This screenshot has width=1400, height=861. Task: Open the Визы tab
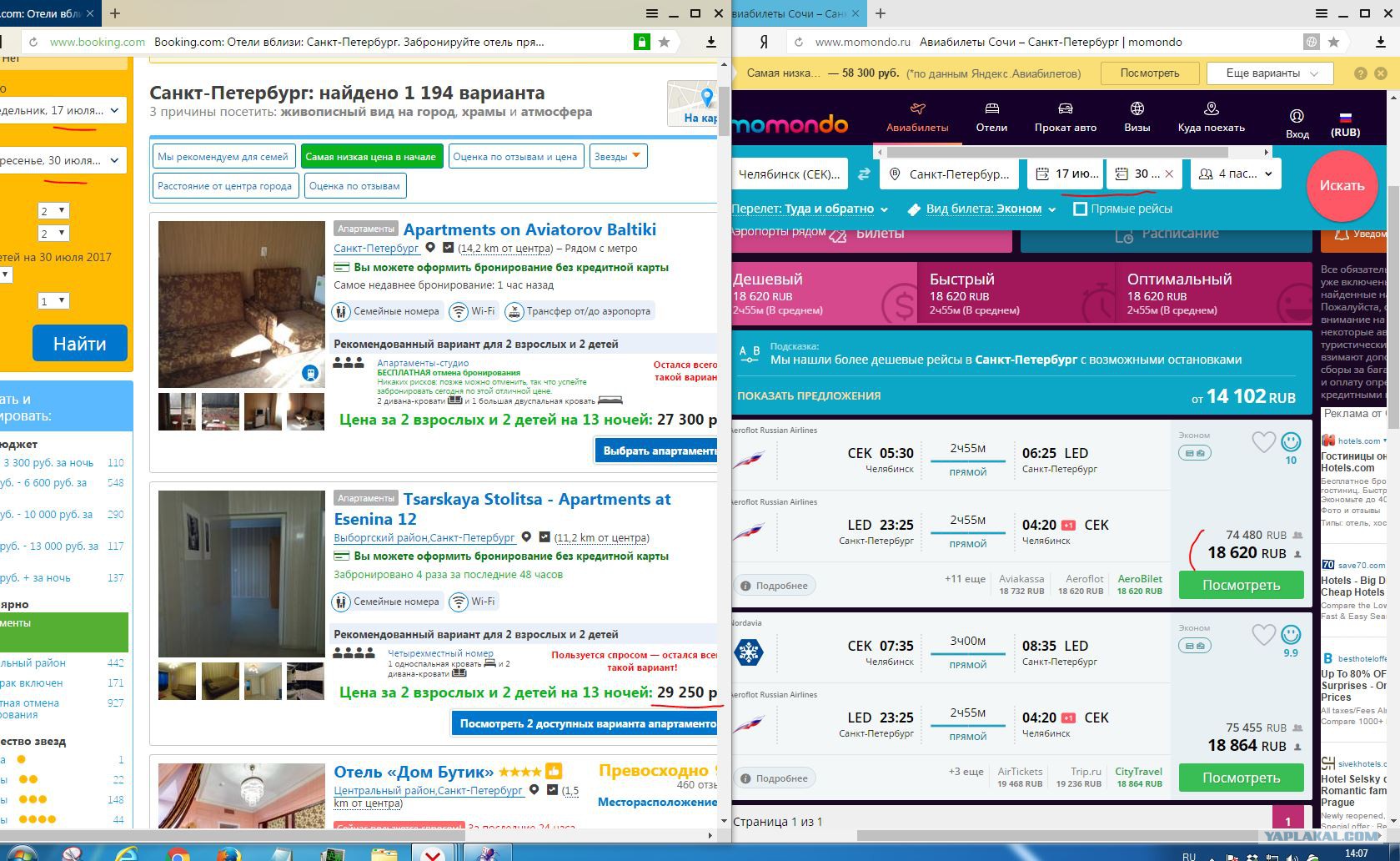pyautogui.click(x=1137, y=118)
